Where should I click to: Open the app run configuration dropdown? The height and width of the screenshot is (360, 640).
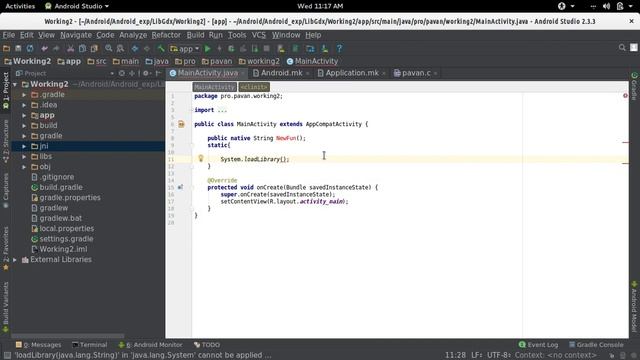coord(185,49)
